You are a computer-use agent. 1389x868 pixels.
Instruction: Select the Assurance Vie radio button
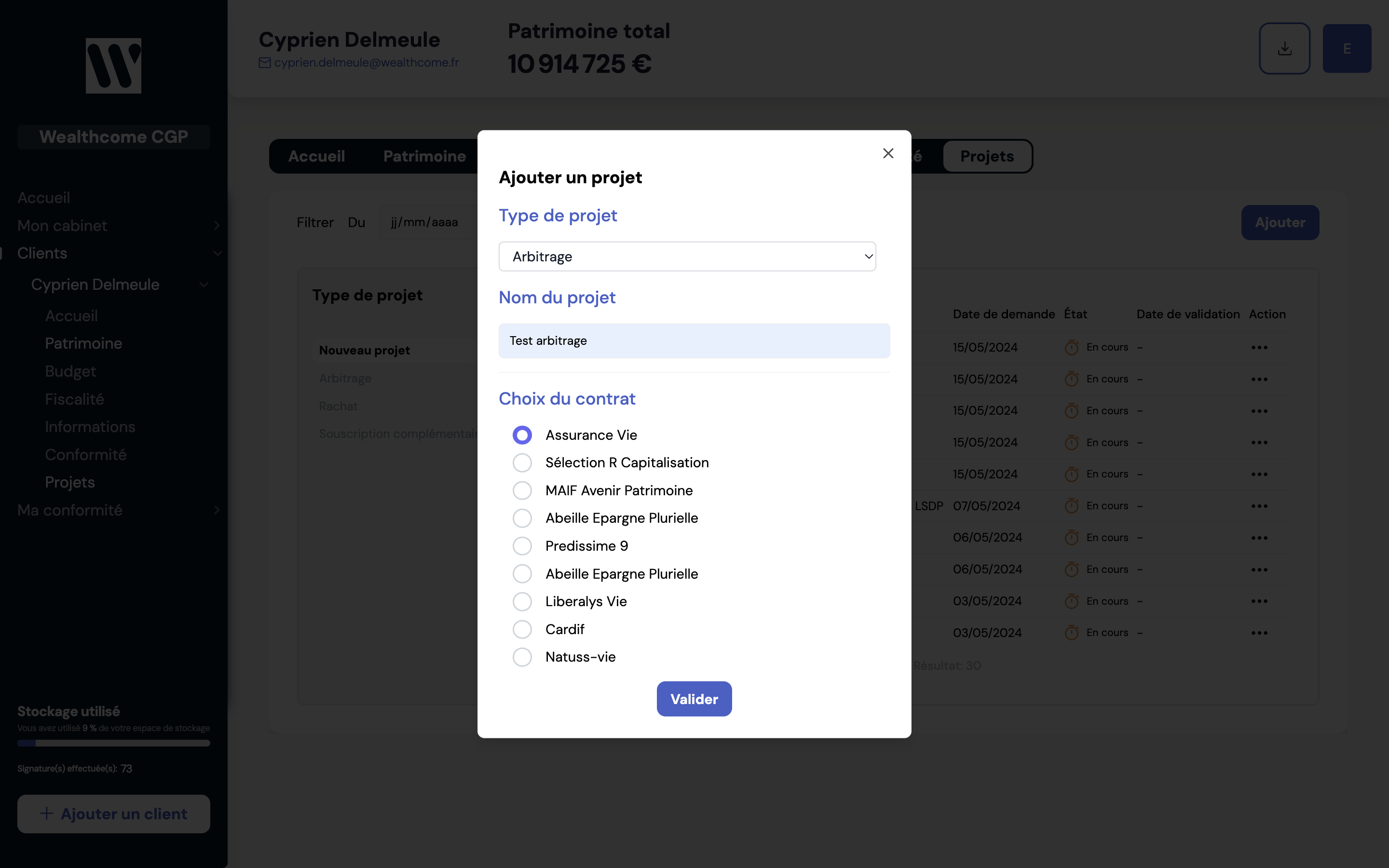point(522,435)
